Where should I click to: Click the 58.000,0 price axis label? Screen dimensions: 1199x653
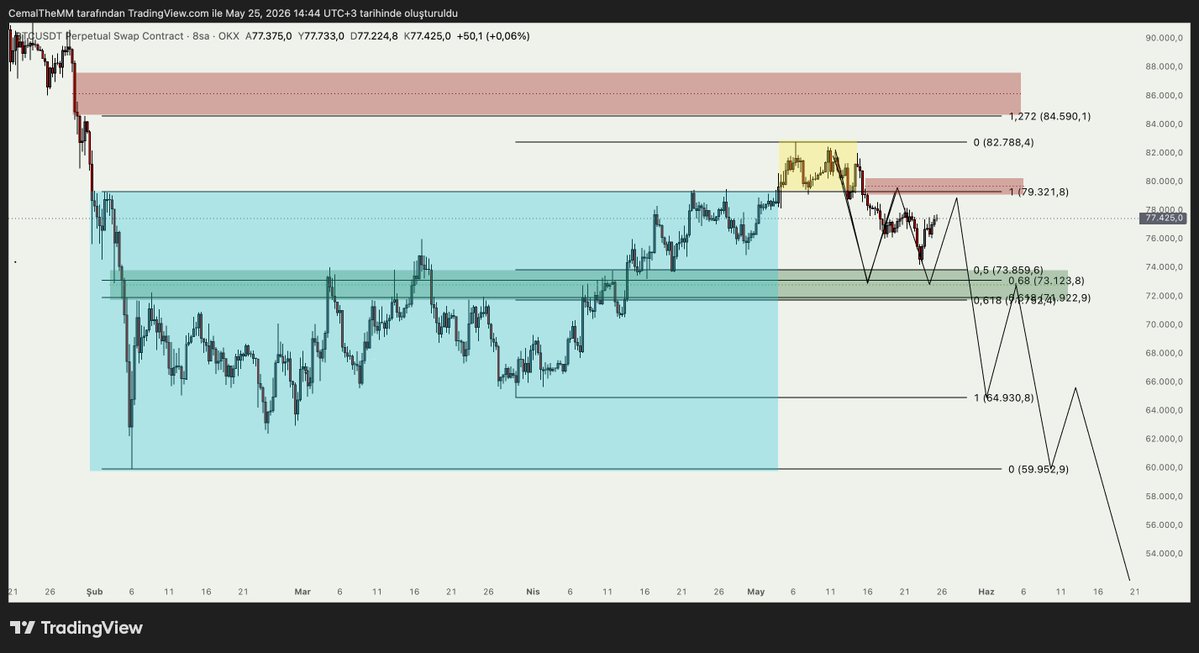point(1164,495)
